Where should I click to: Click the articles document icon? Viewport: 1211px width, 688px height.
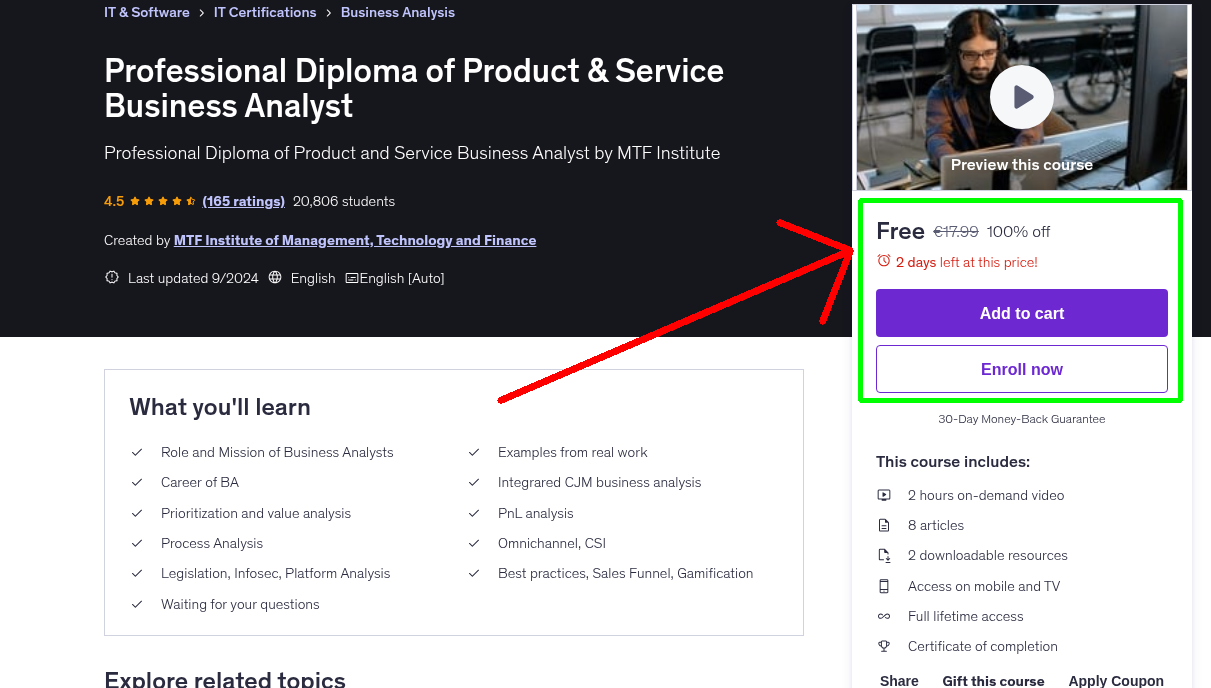(x=884, y=525)
